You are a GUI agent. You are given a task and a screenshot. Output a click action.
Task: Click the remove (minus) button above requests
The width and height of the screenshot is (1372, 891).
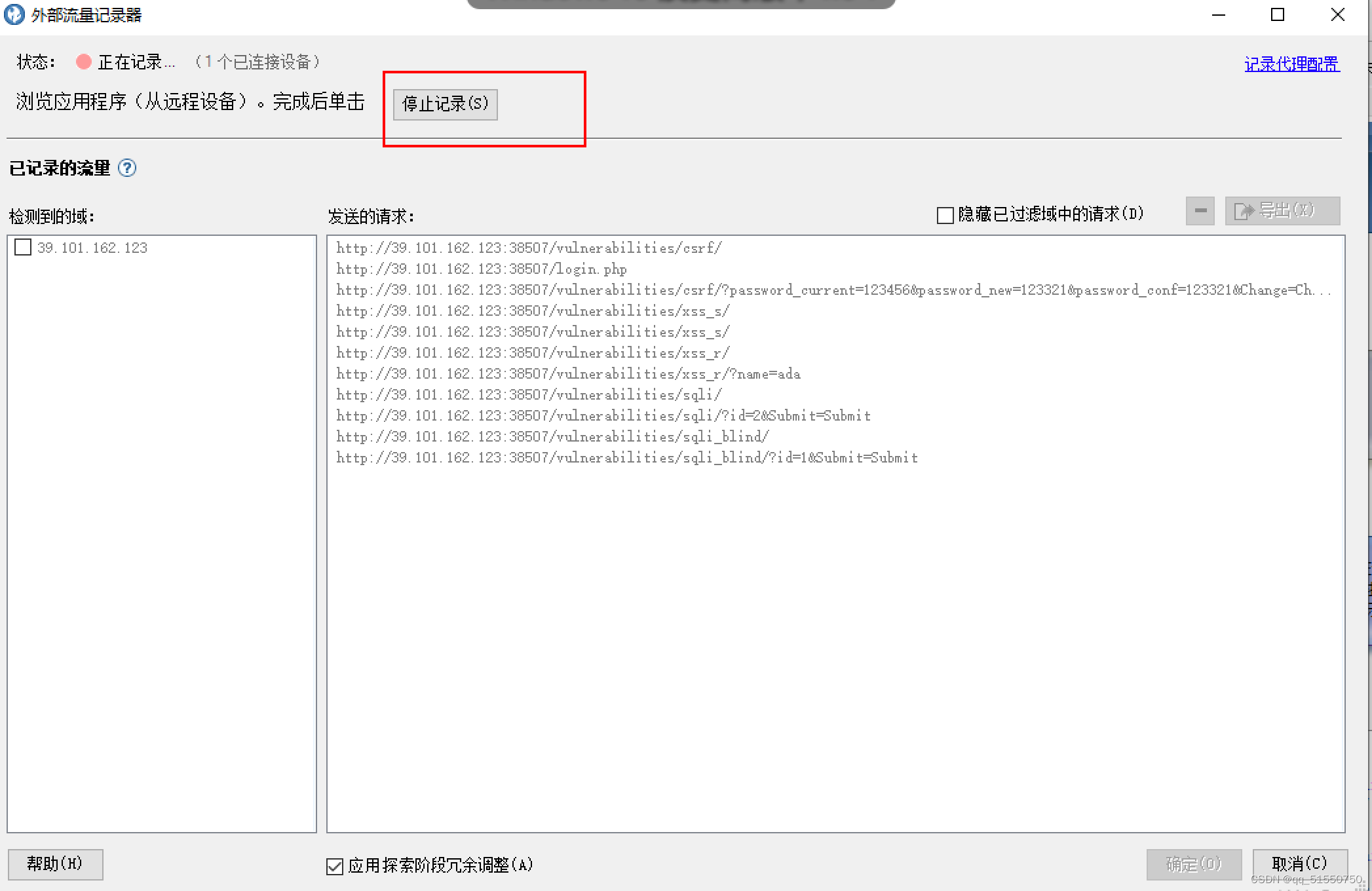[x=1200, y=211]
